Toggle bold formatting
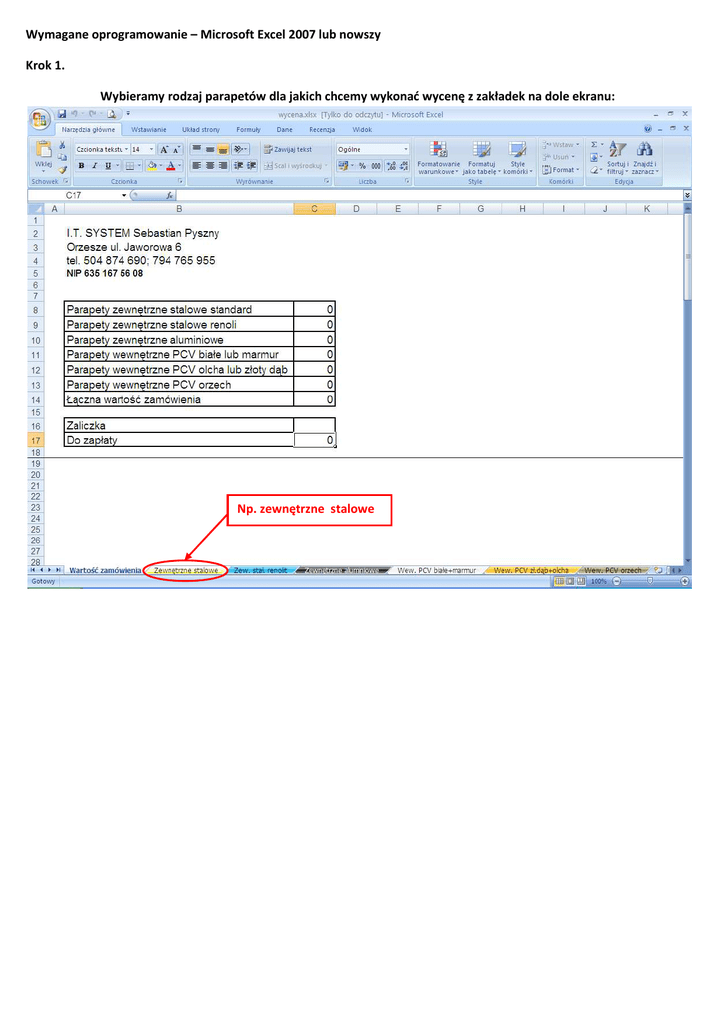This screenshot has height=1024, width=724. [x=81, y=166]
